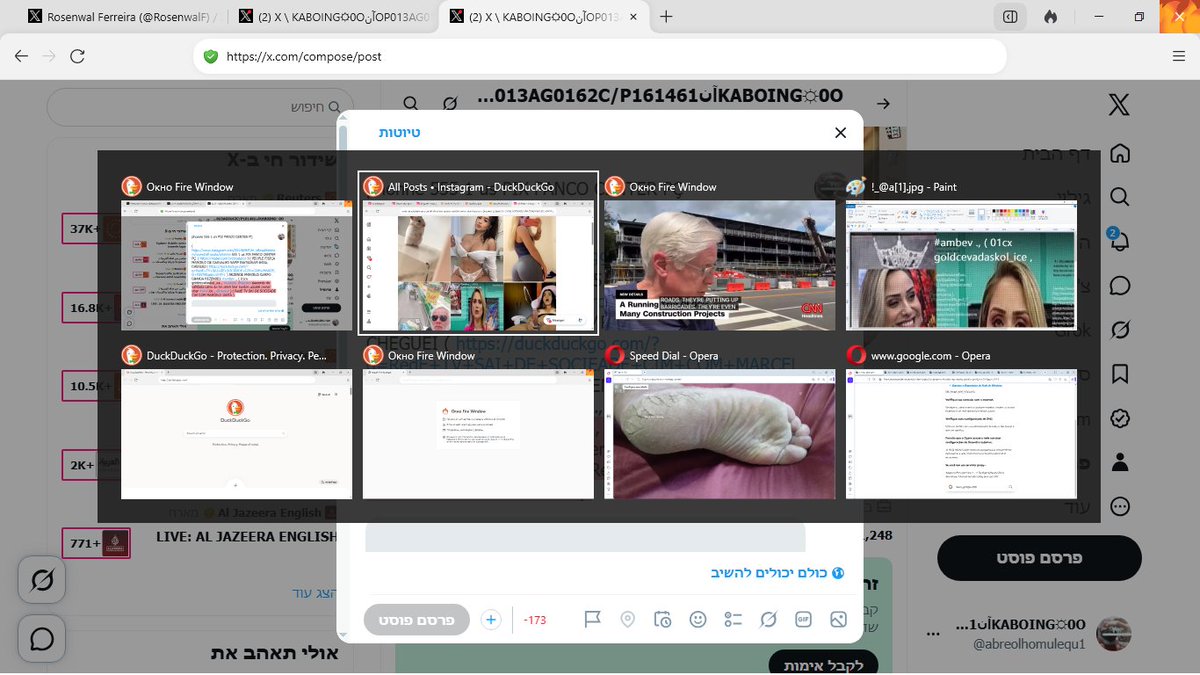
Task: Click the חיפוש search field
Action: (200, 107)
